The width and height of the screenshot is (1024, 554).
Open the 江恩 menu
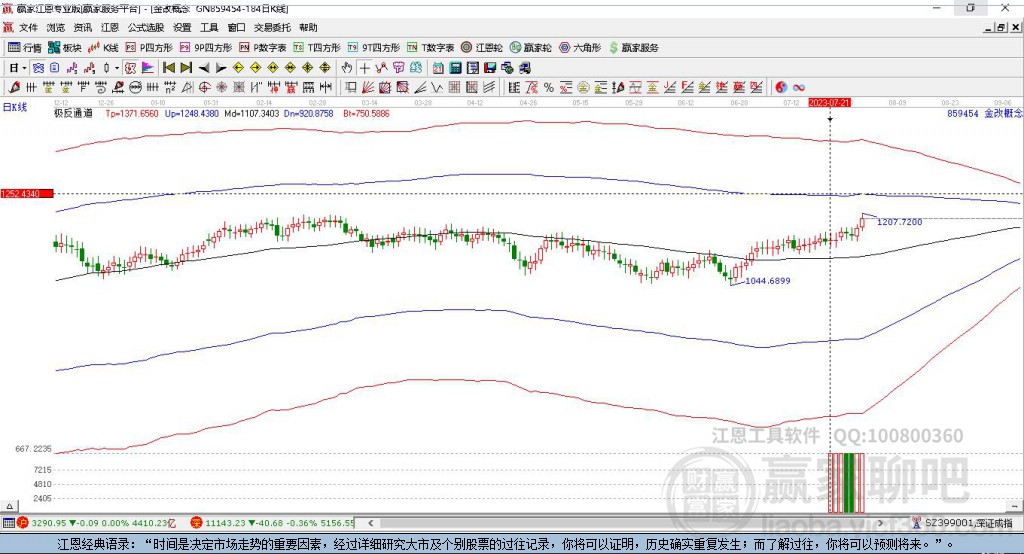pos(110,27)
